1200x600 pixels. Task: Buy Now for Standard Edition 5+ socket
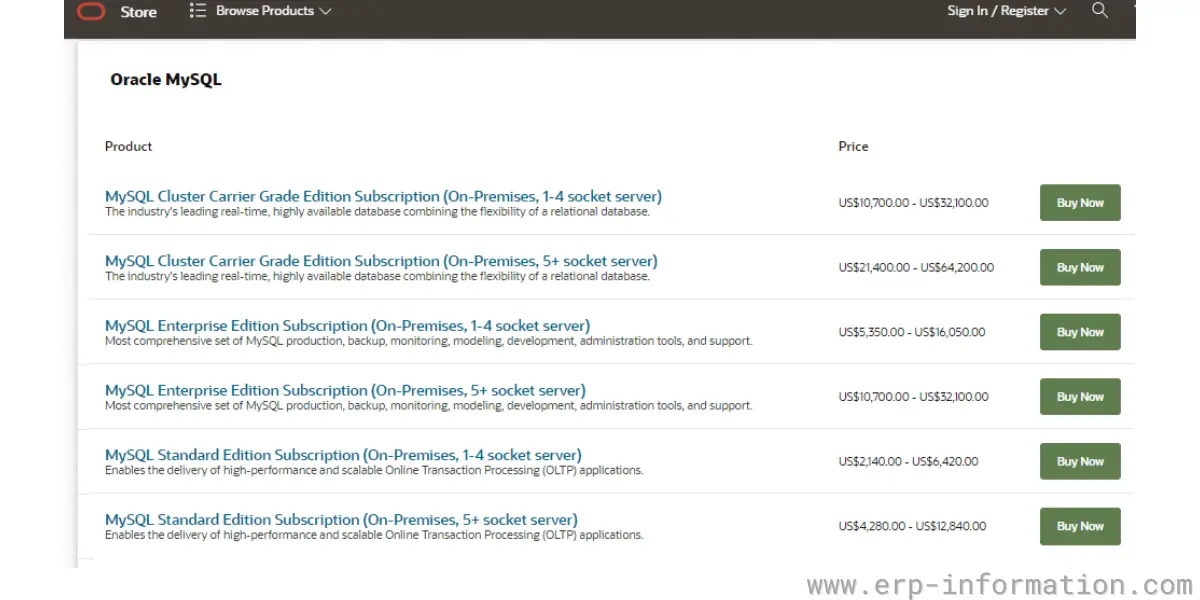[1080, 526]
